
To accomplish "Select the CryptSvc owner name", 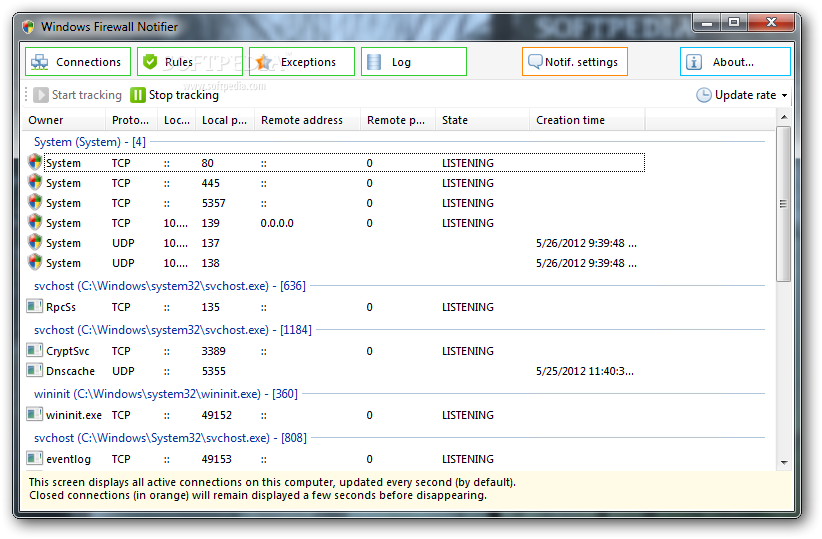I will (68, 351).
